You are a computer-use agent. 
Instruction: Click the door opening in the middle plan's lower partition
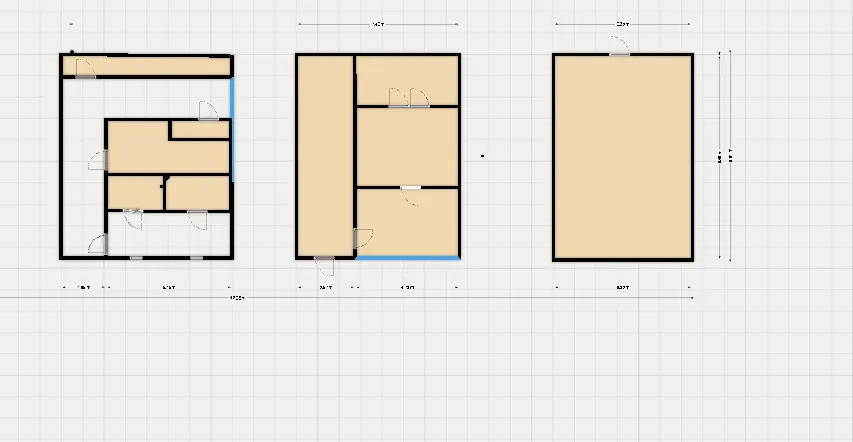tap(410, 188)
